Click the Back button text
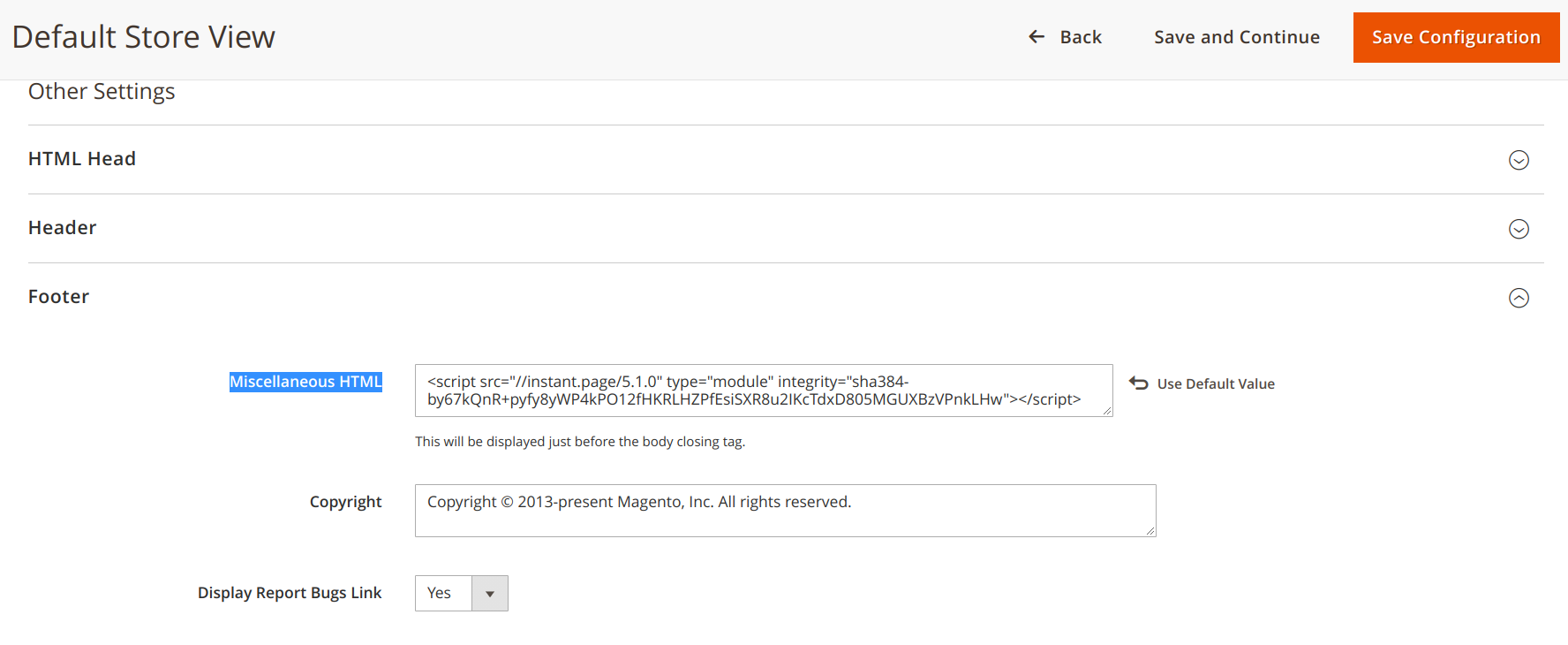 1081,37
